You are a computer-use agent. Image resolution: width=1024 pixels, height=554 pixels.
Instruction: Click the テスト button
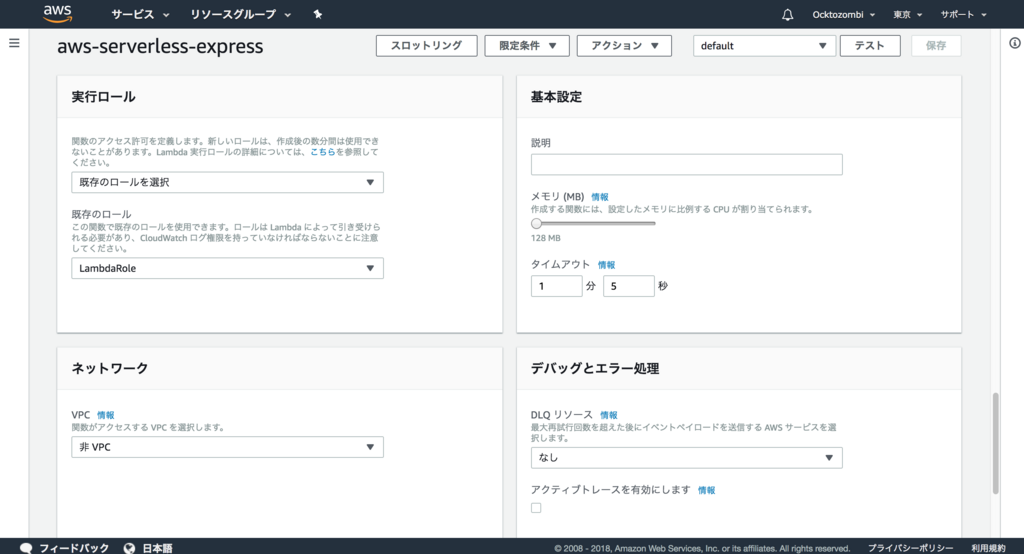(x=870, y=46)
